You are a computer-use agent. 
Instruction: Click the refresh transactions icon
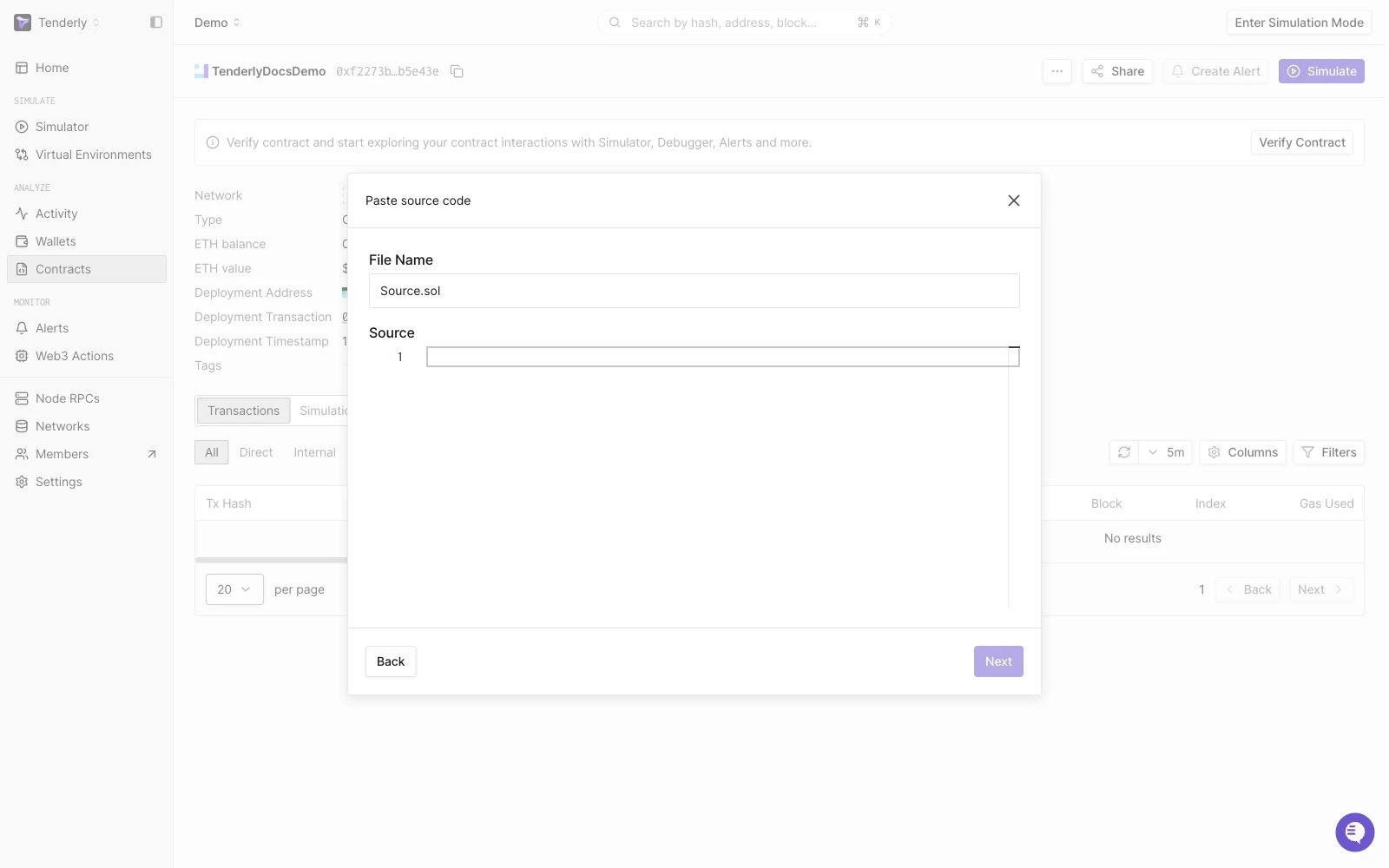tap(1123, 452)
